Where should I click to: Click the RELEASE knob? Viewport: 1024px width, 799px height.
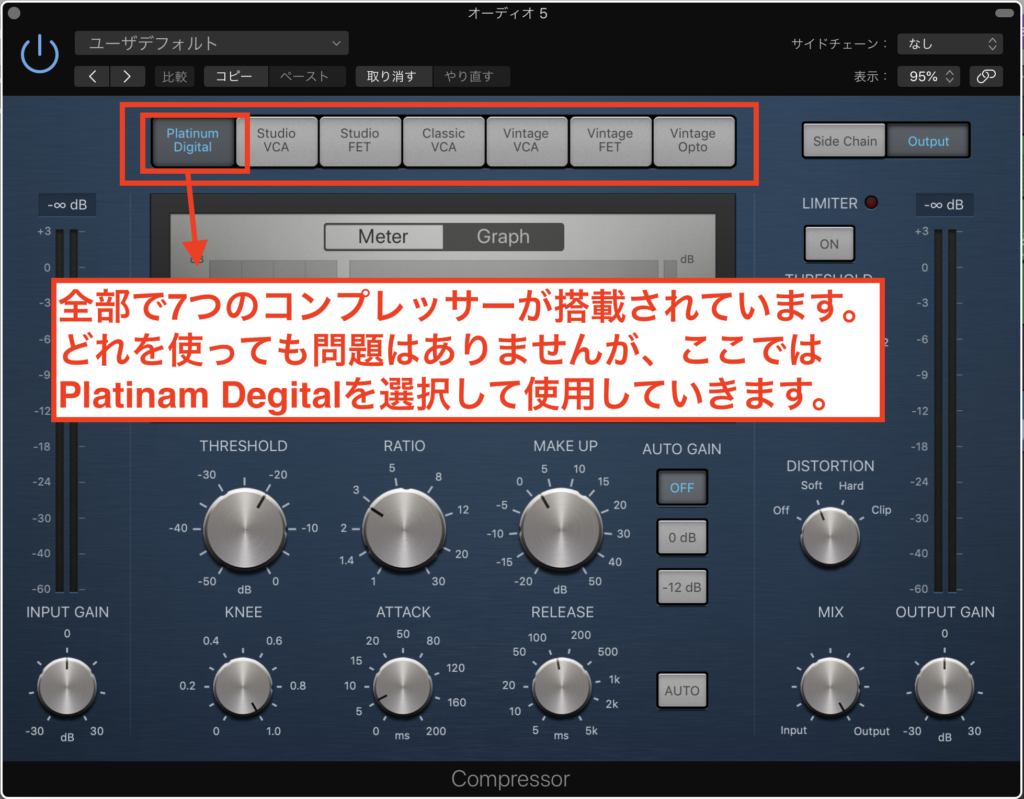[x=562, y=687]
